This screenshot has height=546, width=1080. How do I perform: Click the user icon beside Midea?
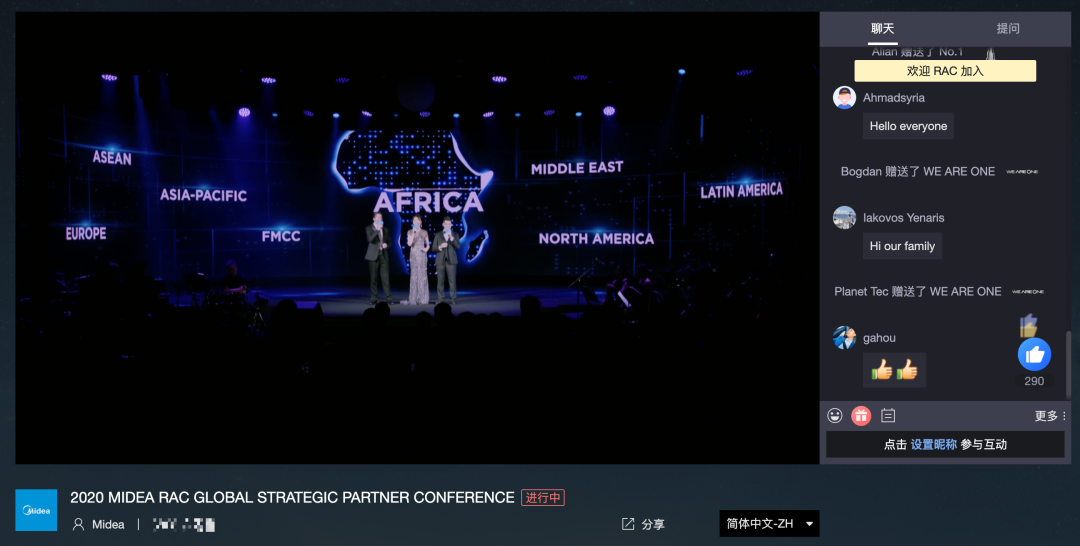pos(78,524)
